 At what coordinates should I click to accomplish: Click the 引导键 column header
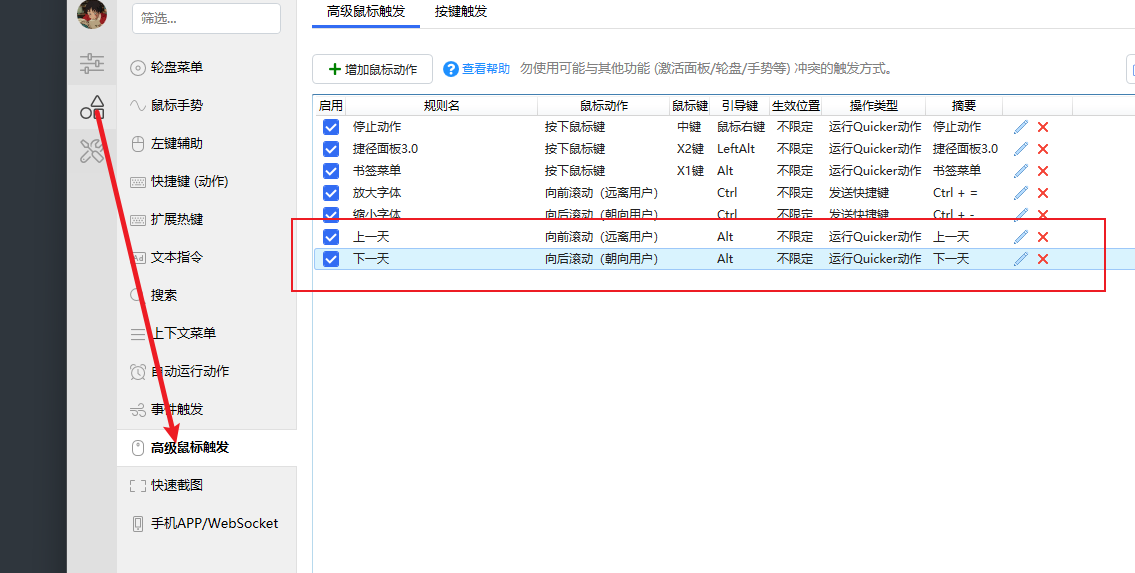[x=741, y=106]
